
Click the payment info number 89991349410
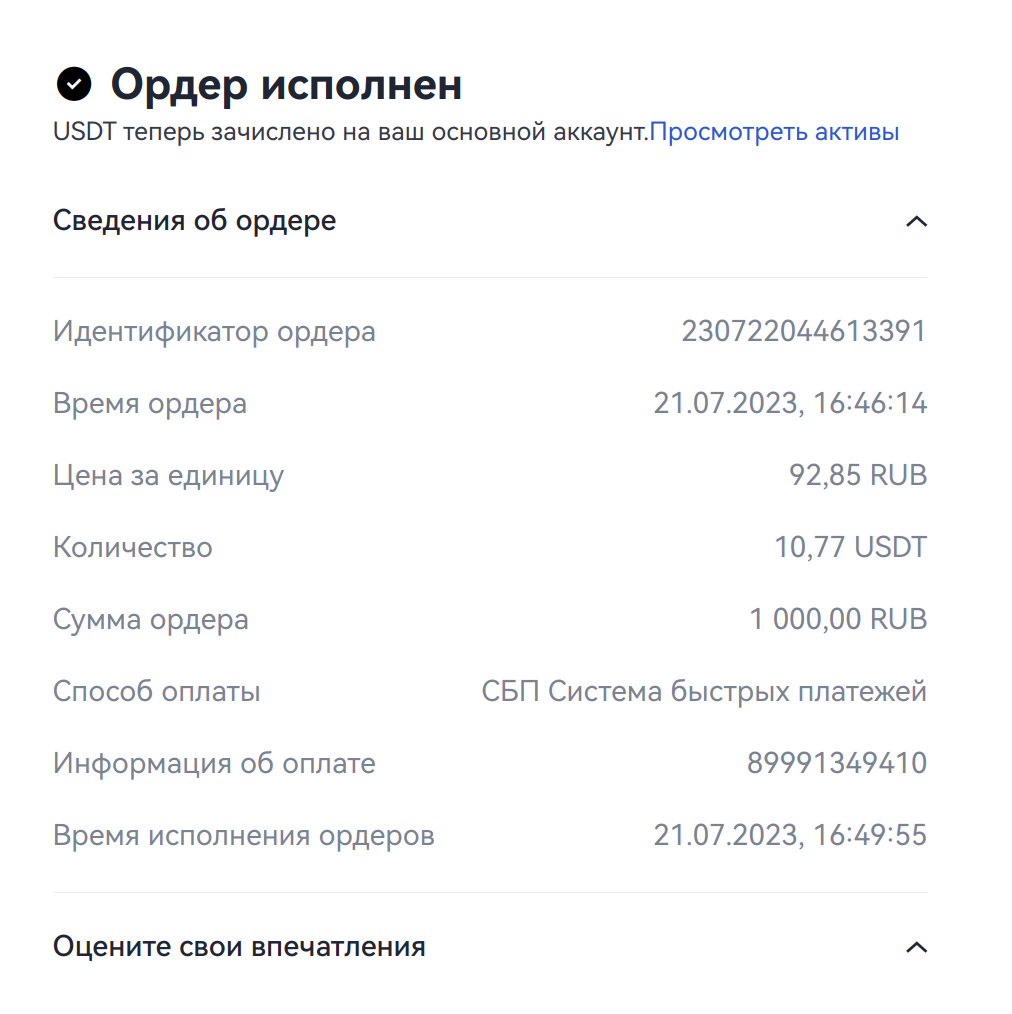[x=836, y=764]
